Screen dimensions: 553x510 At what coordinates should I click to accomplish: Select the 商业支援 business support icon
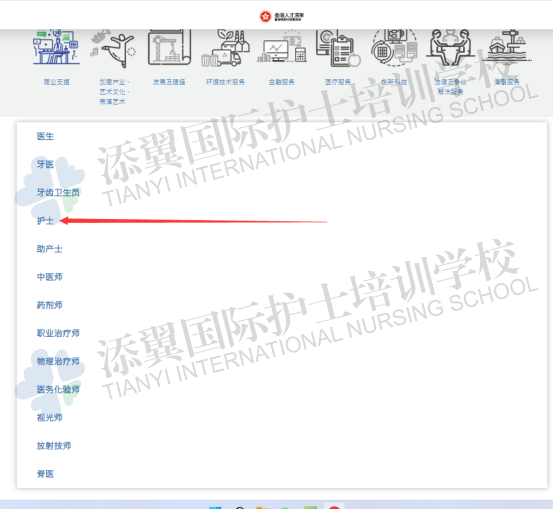click(x=56, y=47)
